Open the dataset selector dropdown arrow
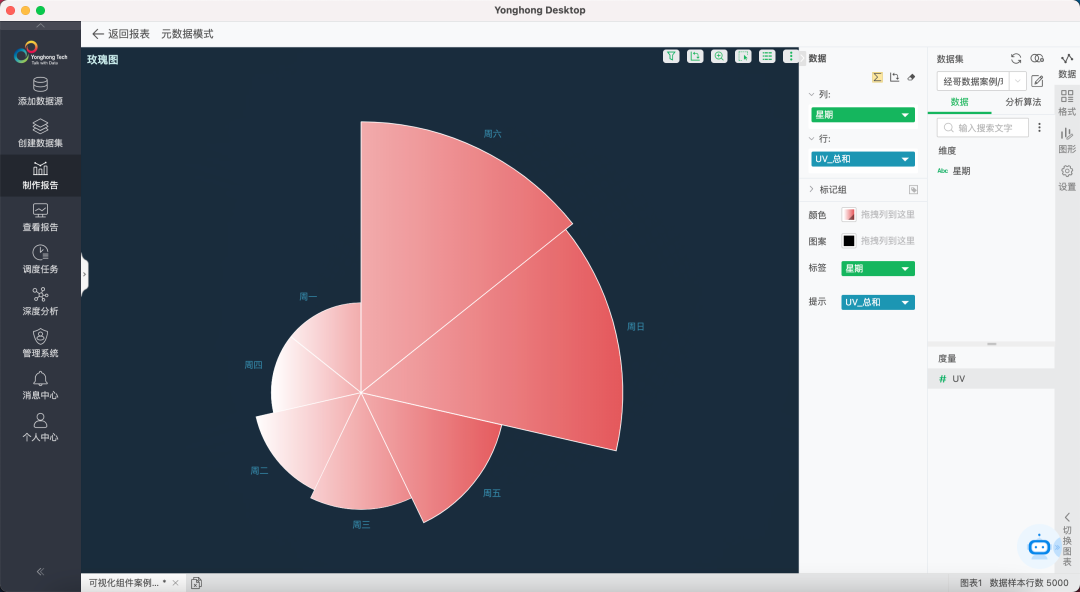The image size is (1080, 592). tap(1017, 81)
